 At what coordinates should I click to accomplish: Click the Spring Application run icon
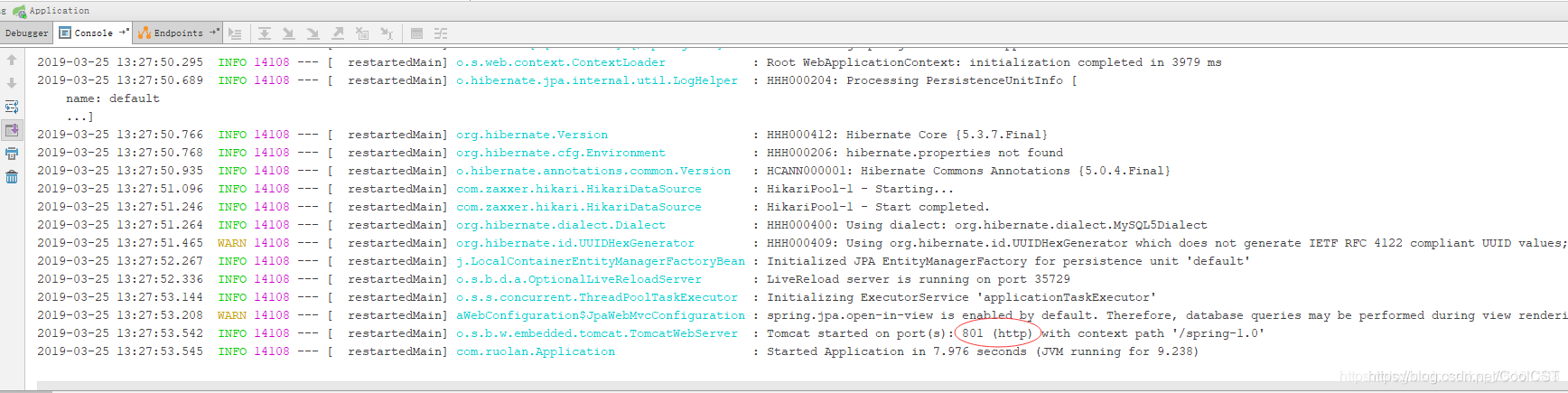[x=19, y=11]
